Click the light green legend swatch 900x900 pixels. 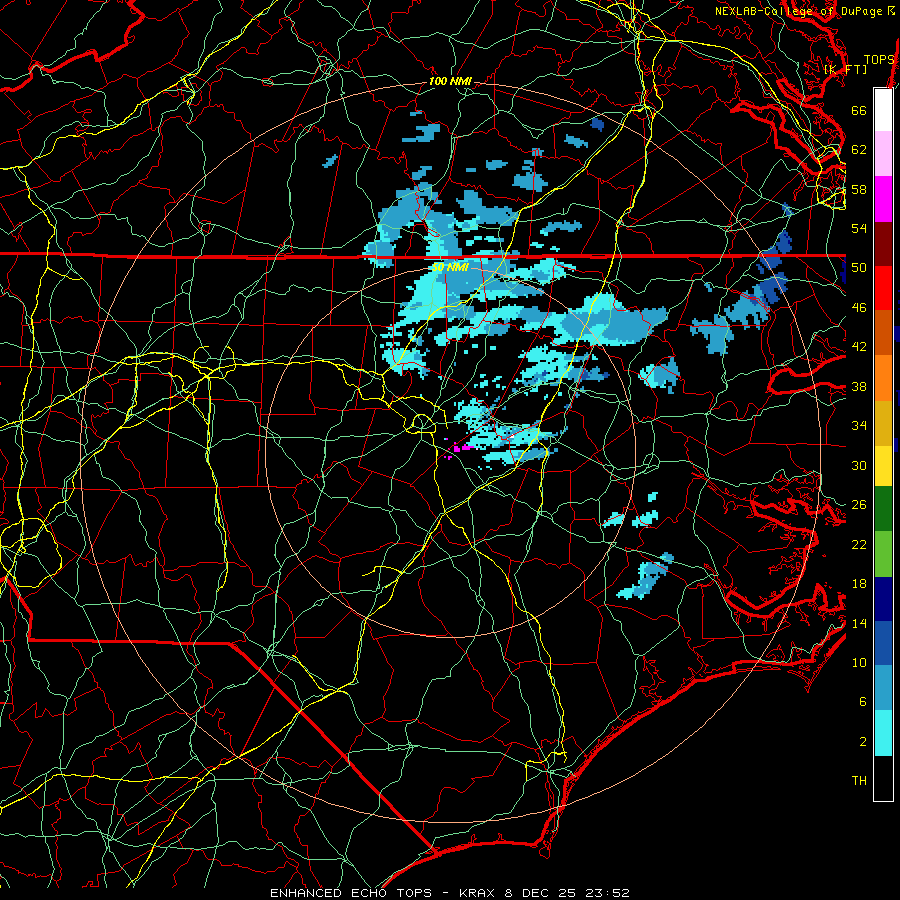[x=883, y=554]
